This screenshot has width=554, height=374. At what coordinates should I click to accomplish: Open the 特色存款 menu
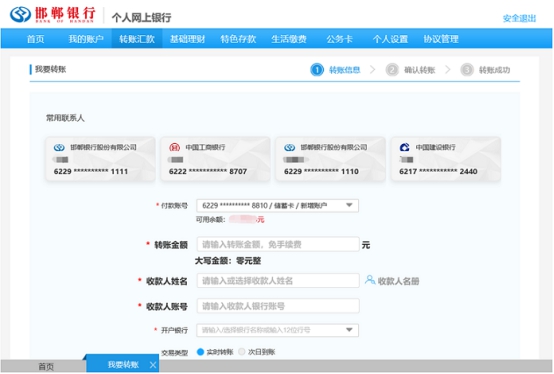pyautogui.click(x=238, y=39)
